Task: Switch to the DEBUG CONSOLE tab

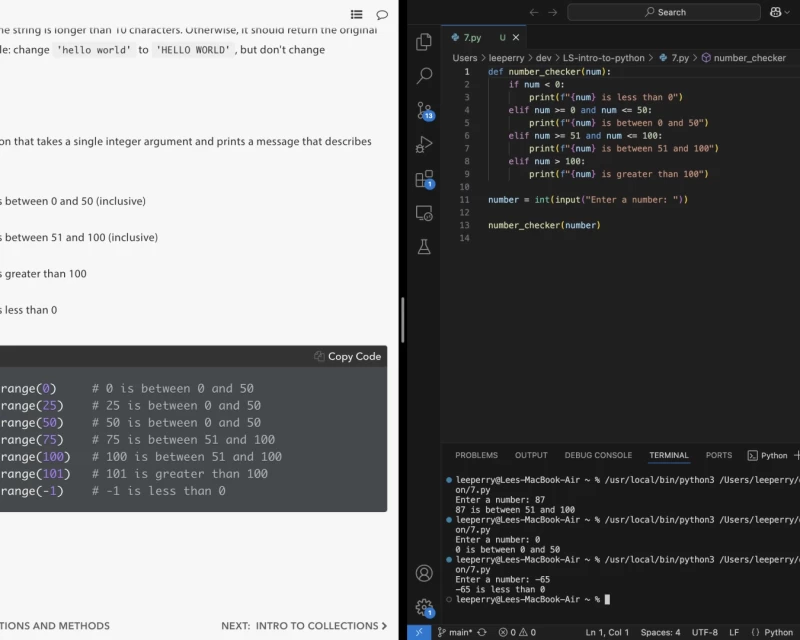Action: [598, 455]
